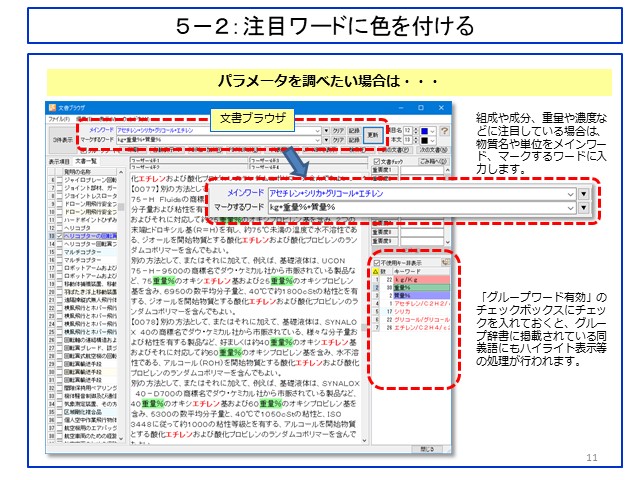Click document list scrollbar up arrow
Image resolution: width=640 pixels, height=480 pixels.
point(121,172)
